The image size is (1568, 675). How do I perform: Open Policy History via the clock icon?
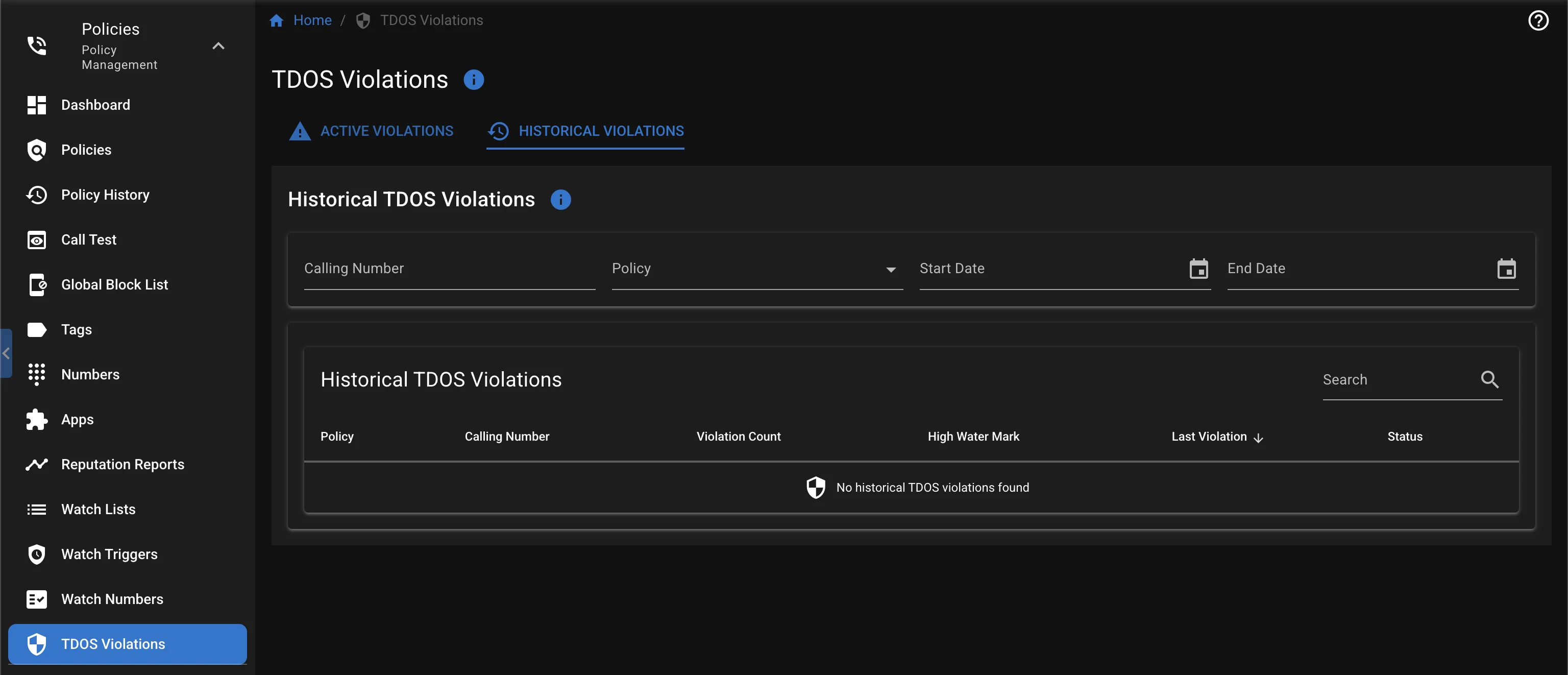pyautogui.click(x=37, y=195)
